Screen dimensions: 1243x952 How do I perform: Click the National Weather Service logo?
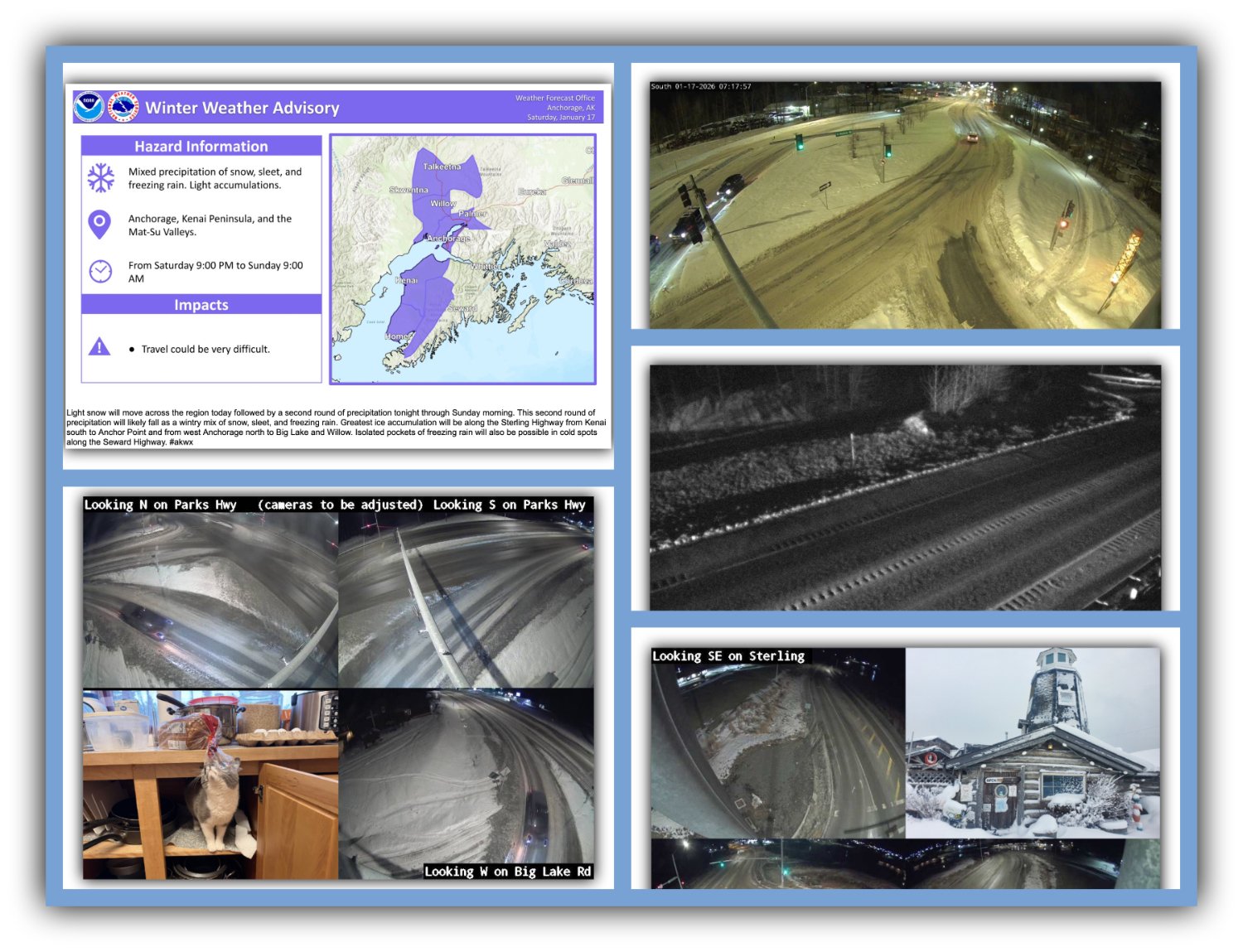(124, 107)
